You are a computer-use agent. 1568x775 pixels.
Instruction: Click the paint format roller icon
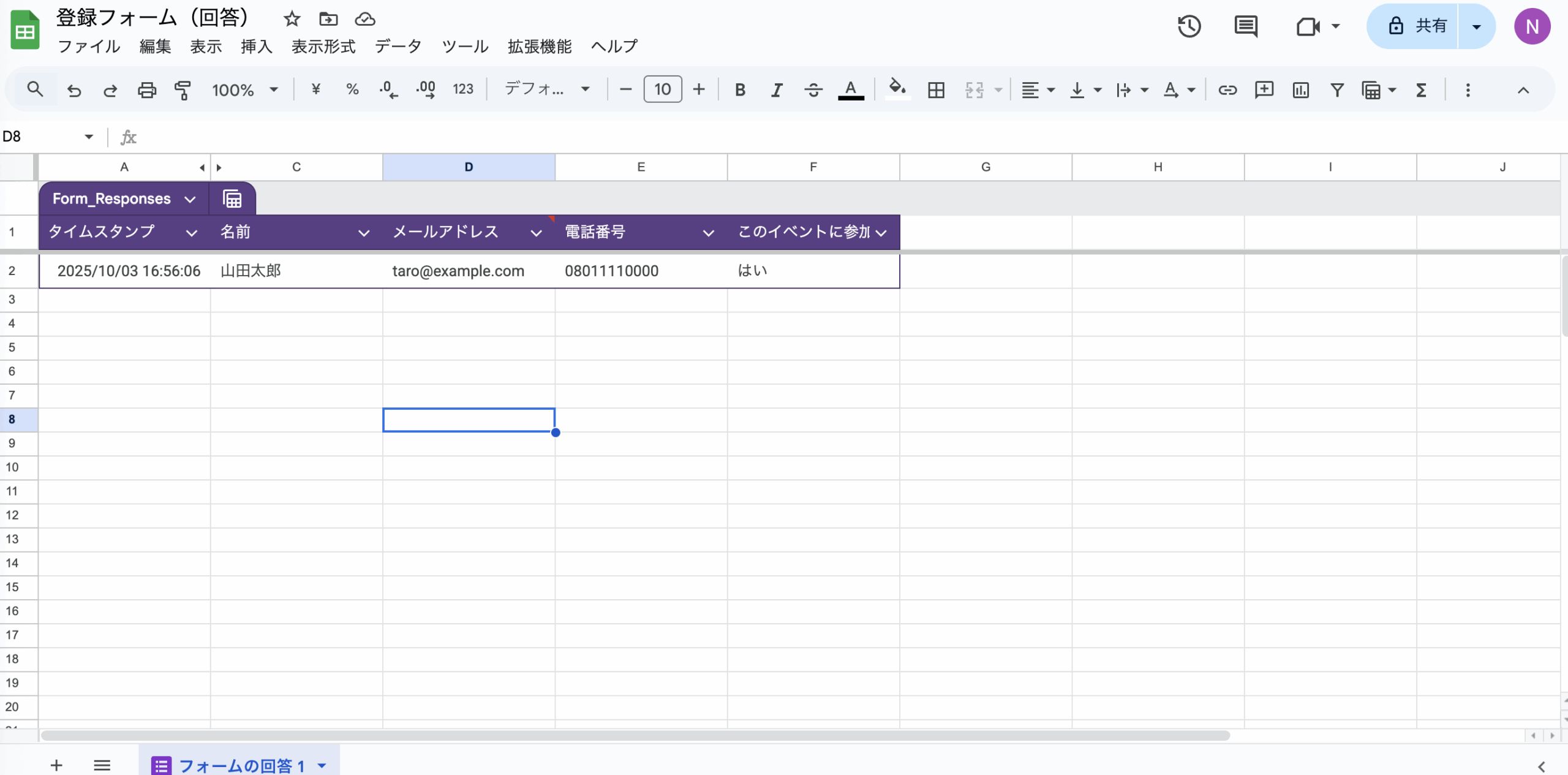click(x=183, y=90)
